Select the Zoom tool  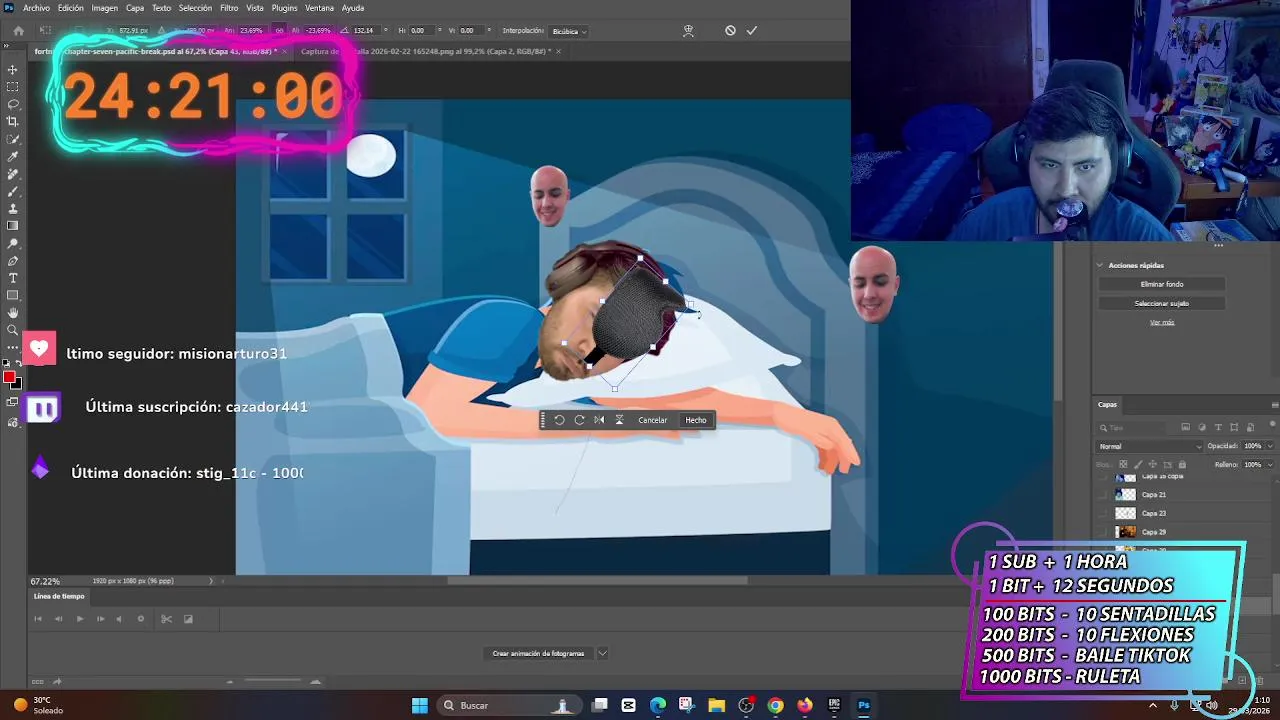pos(13,330)
